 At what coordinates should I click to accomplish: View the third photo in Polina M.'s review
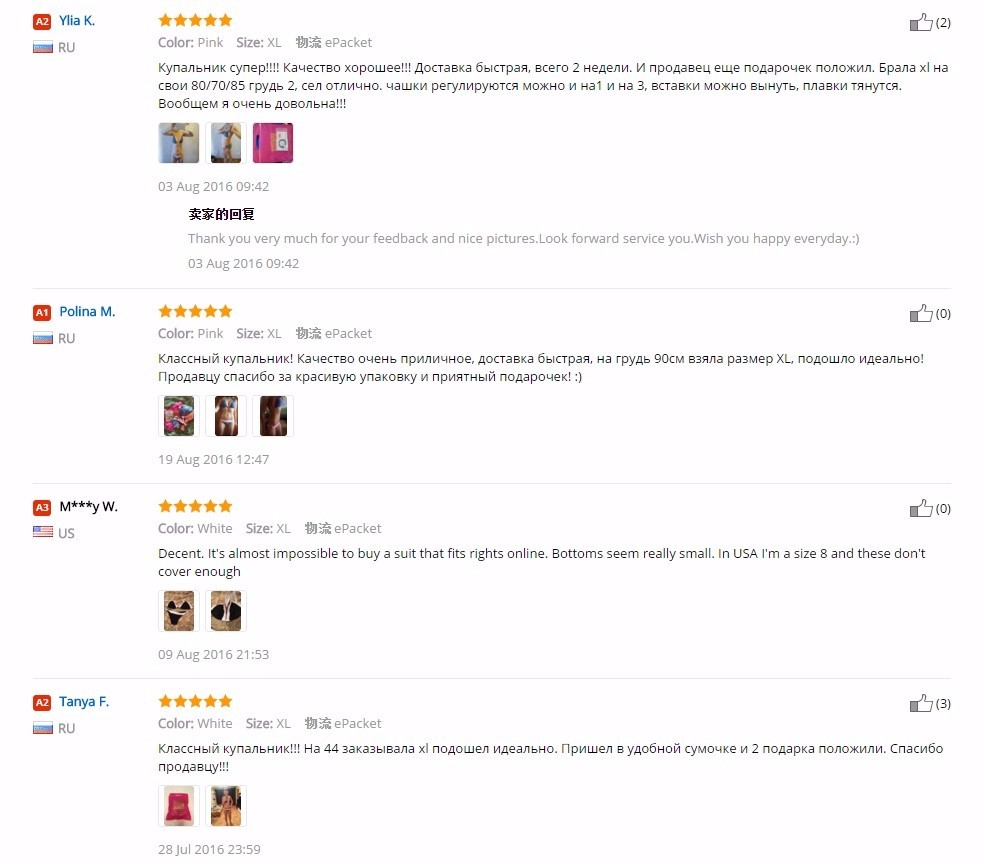pyautogui.click(x=273, y=416)
